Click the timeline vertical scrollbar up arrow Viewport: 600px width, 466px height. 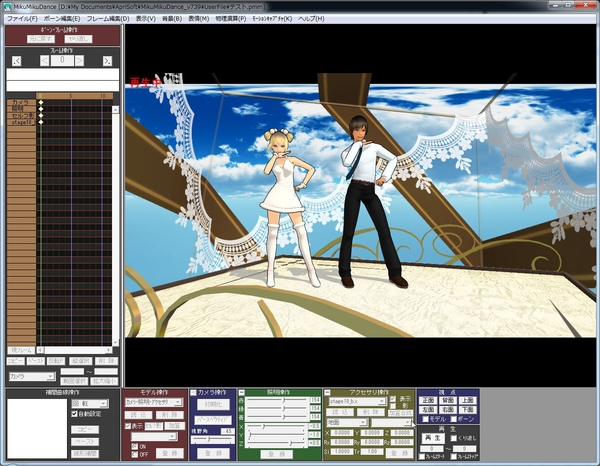115,110
